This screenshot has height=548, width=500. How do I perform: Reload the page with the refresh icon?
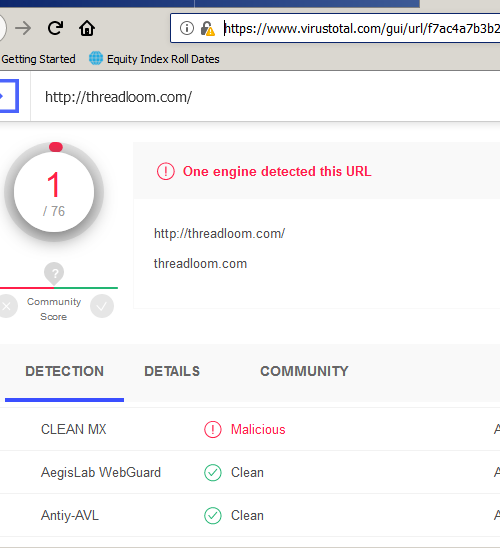coord(55,28)
